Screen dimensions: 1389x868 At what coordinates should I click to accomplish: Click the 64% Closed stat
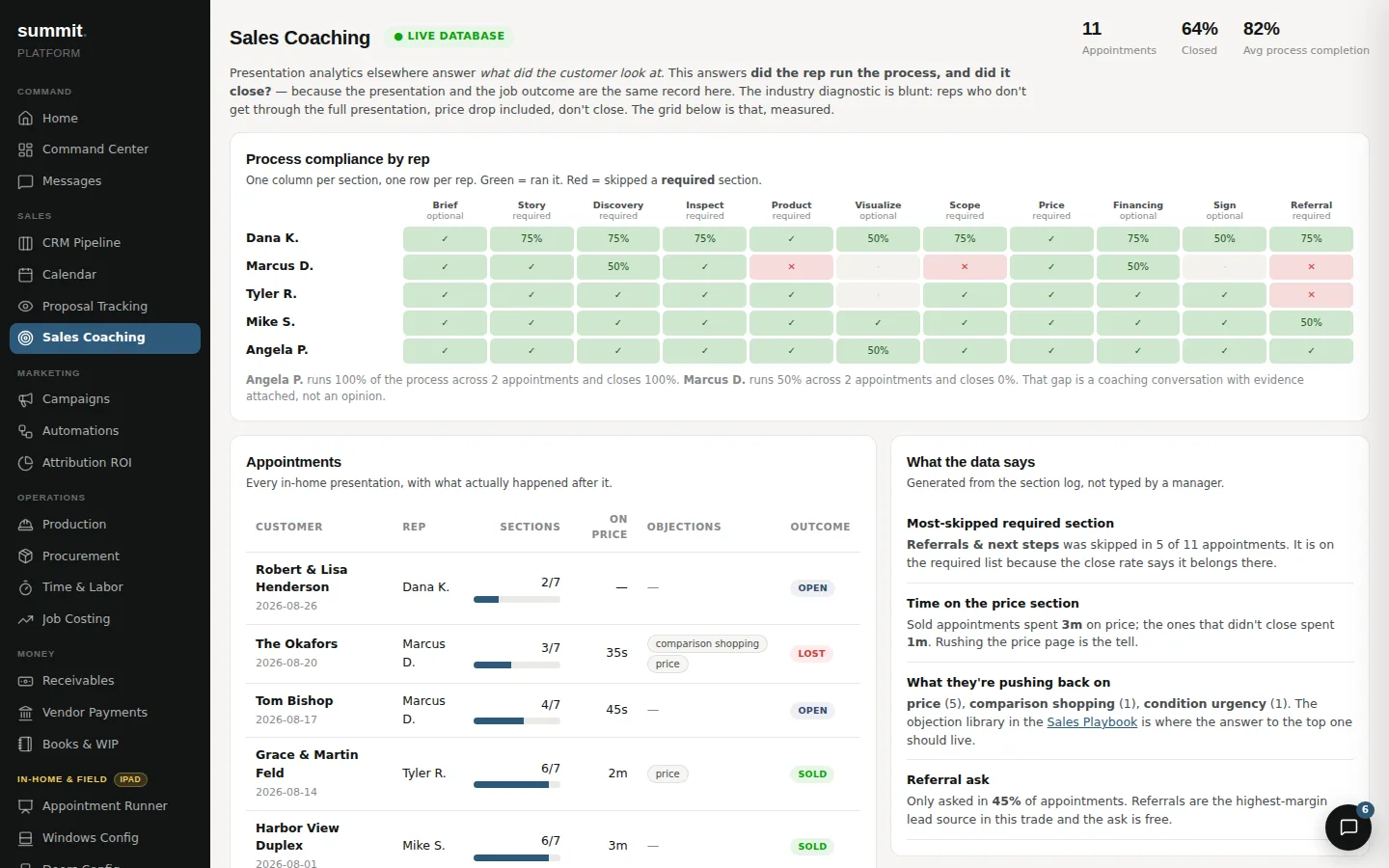click(1199, 39)
